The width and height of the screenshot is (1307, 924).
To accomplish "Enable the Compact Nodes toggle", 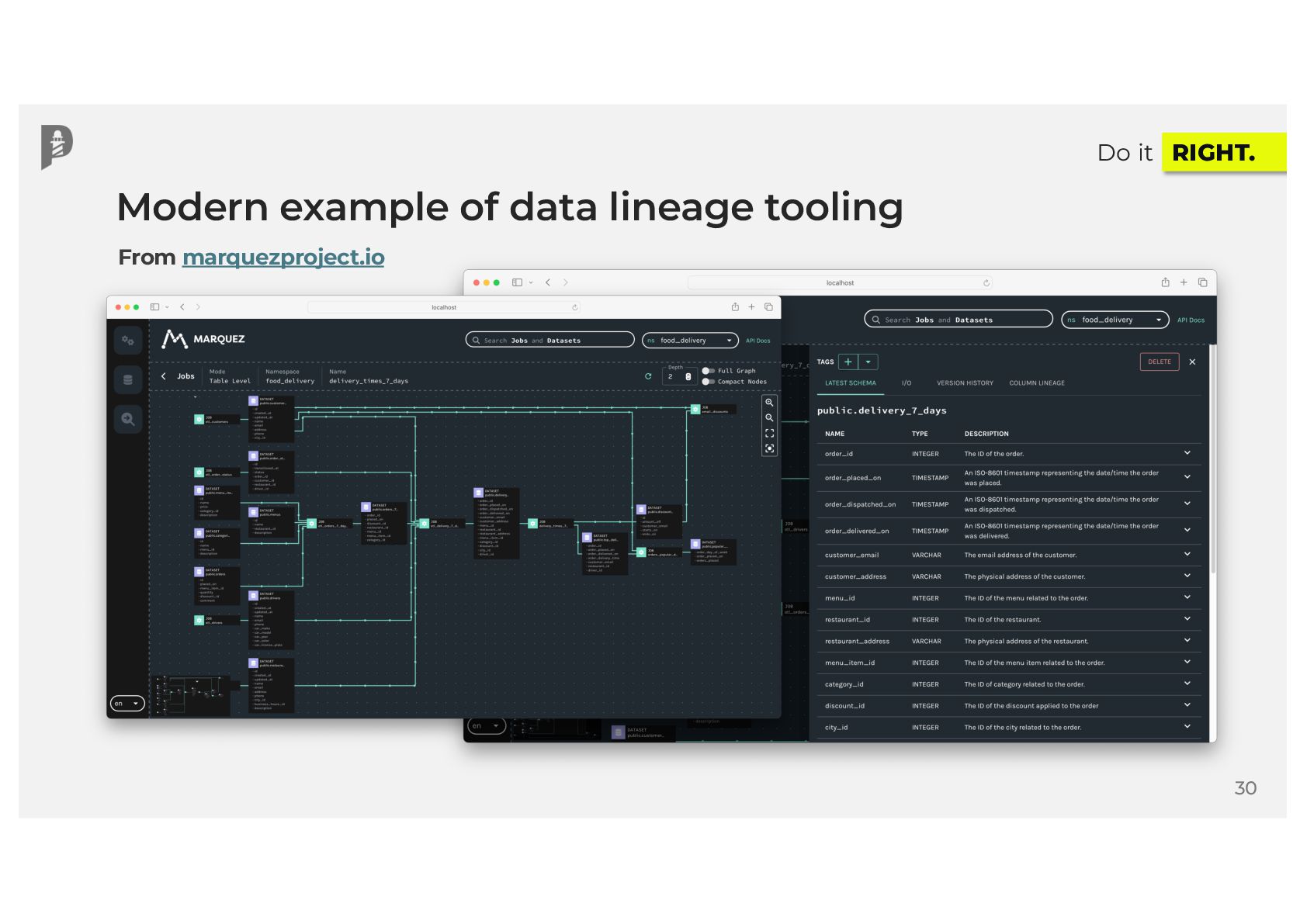I will (x=708, y=382).
